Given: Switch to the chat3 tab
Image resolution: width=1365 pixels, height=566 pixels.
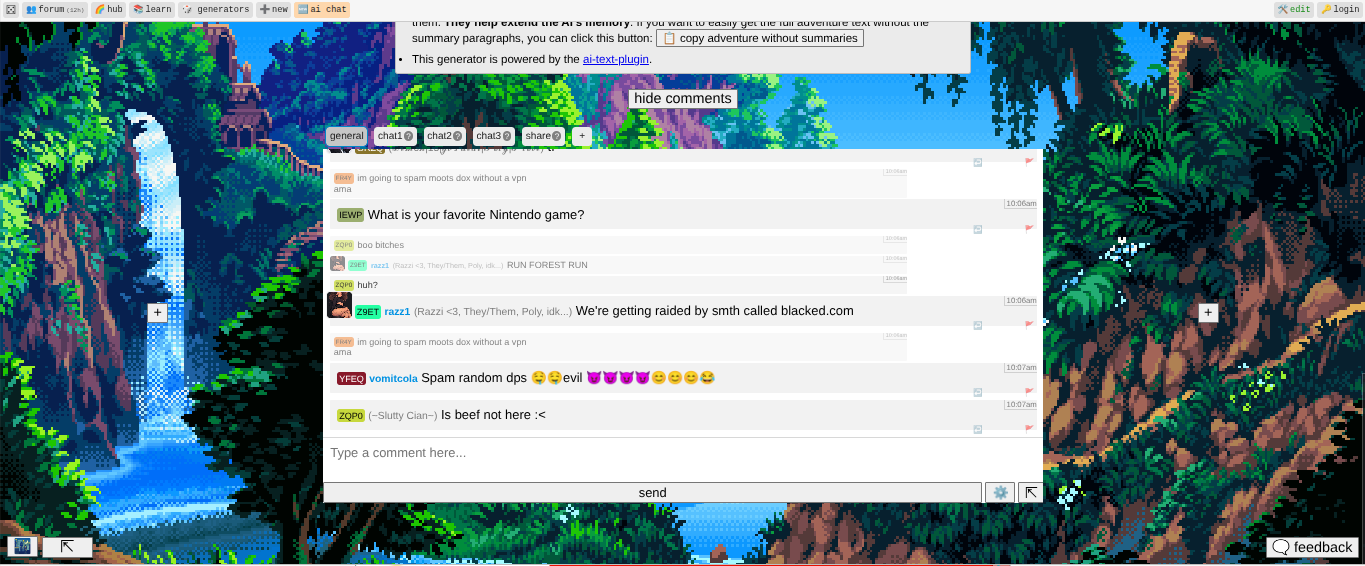Looking at the screenshot, I should [x=494, y=136].
